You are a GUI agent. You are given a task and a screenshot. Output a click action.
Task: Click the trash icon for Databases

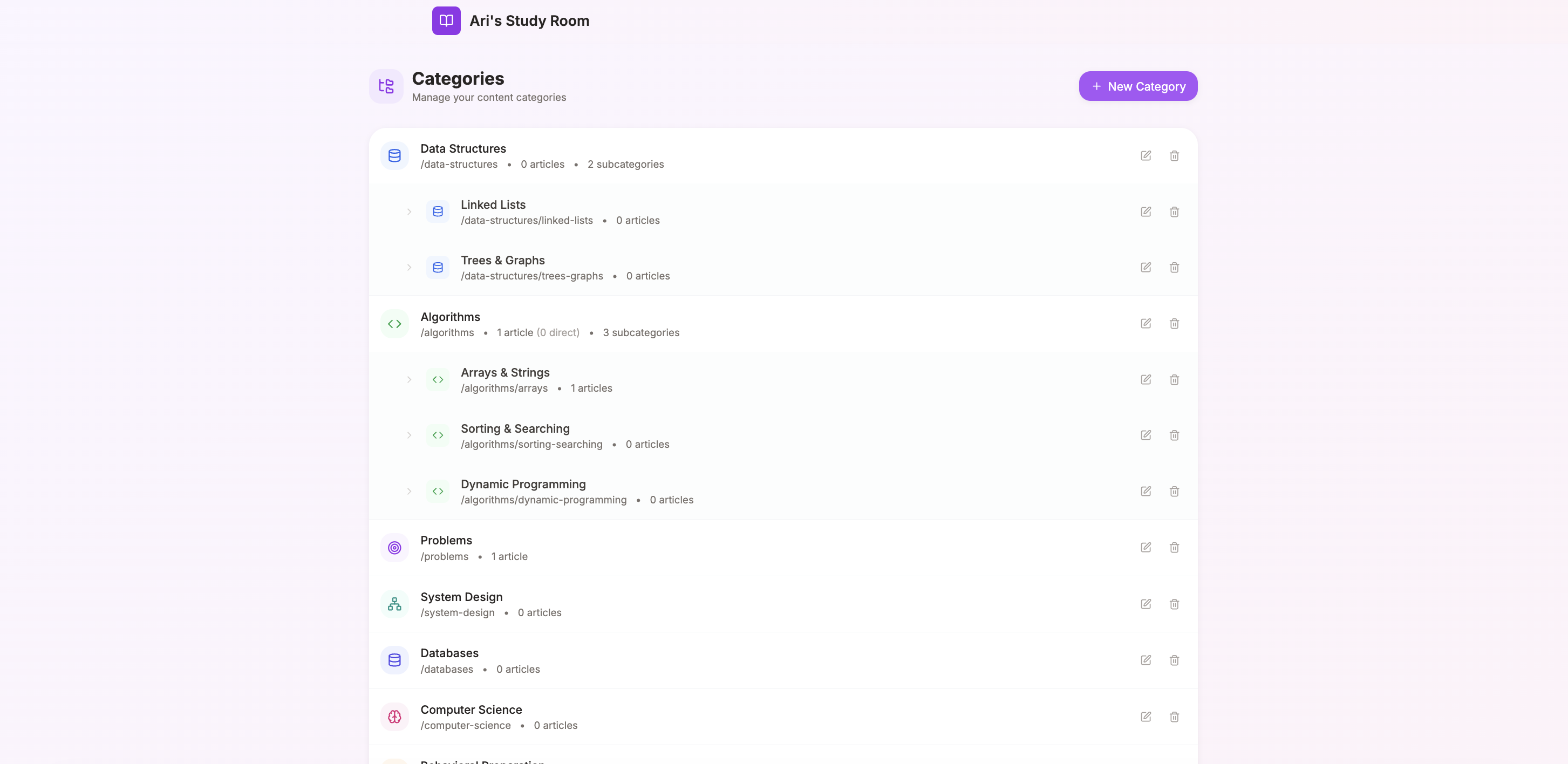tap(1174, 660)
